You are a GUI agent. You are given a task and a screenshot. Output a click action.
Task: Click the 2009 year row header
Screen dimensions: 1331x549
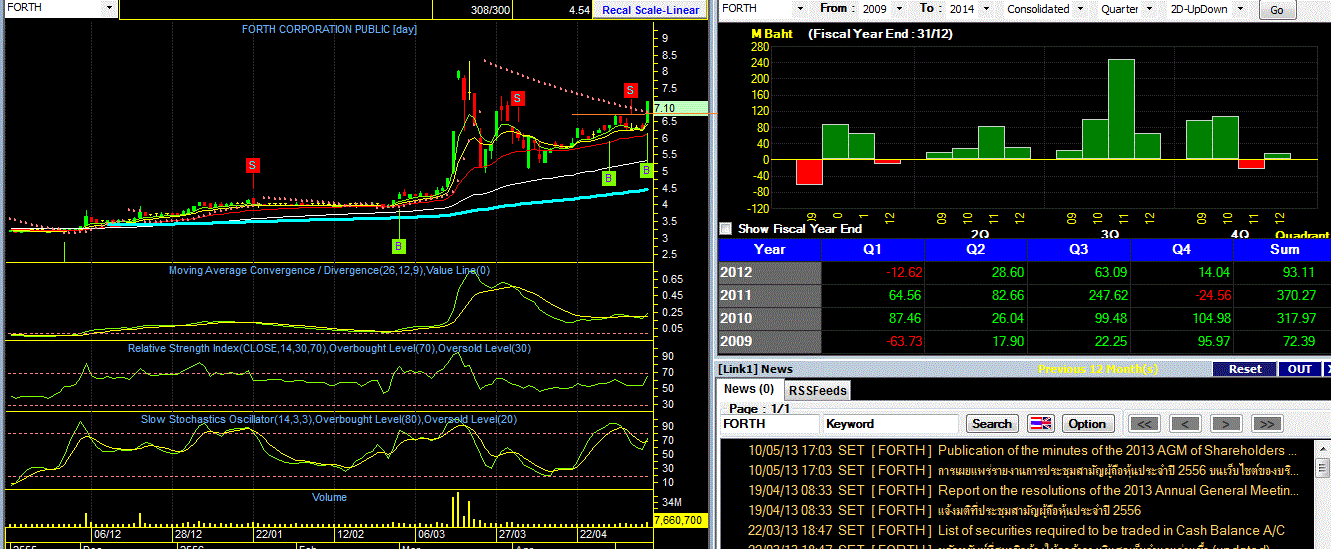click(x=769, y=342)
